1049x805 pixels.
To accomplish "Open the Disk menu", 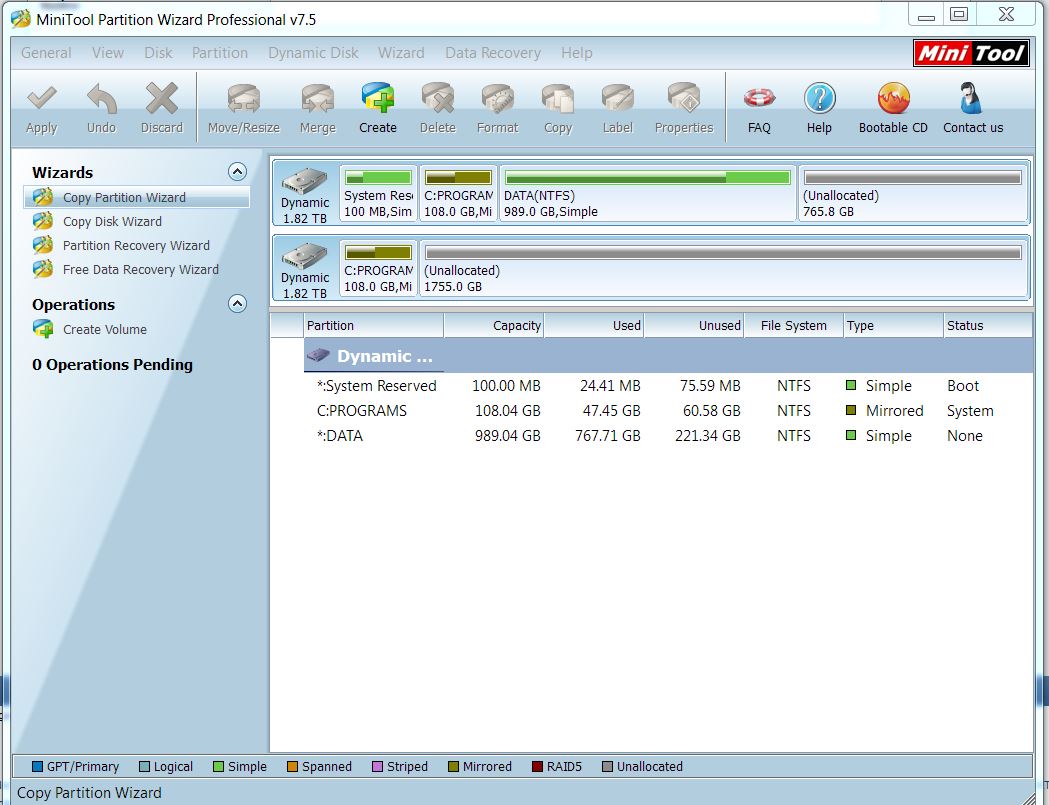I will (x=159, y=53).
